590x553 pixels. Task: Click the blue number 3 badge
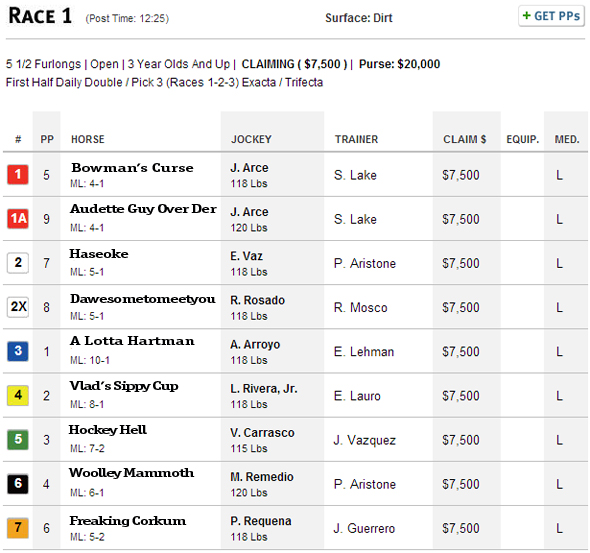[18, 351]
